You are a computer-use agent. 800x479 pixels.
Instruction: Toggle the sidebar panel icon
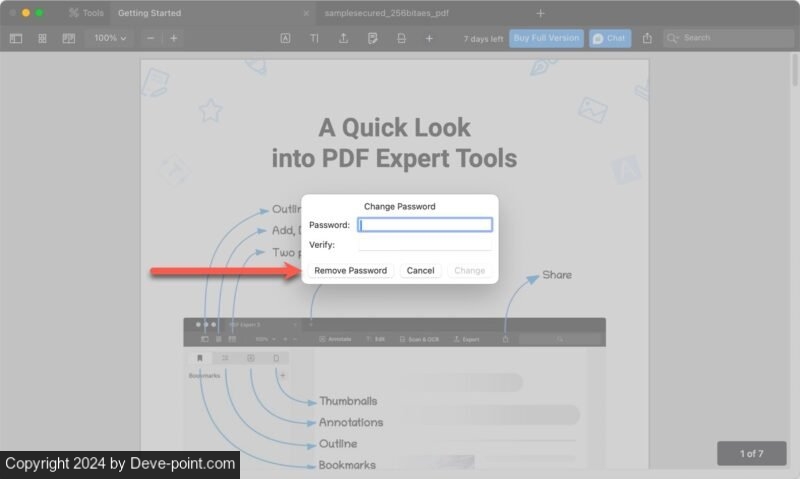tap(16, 38)
